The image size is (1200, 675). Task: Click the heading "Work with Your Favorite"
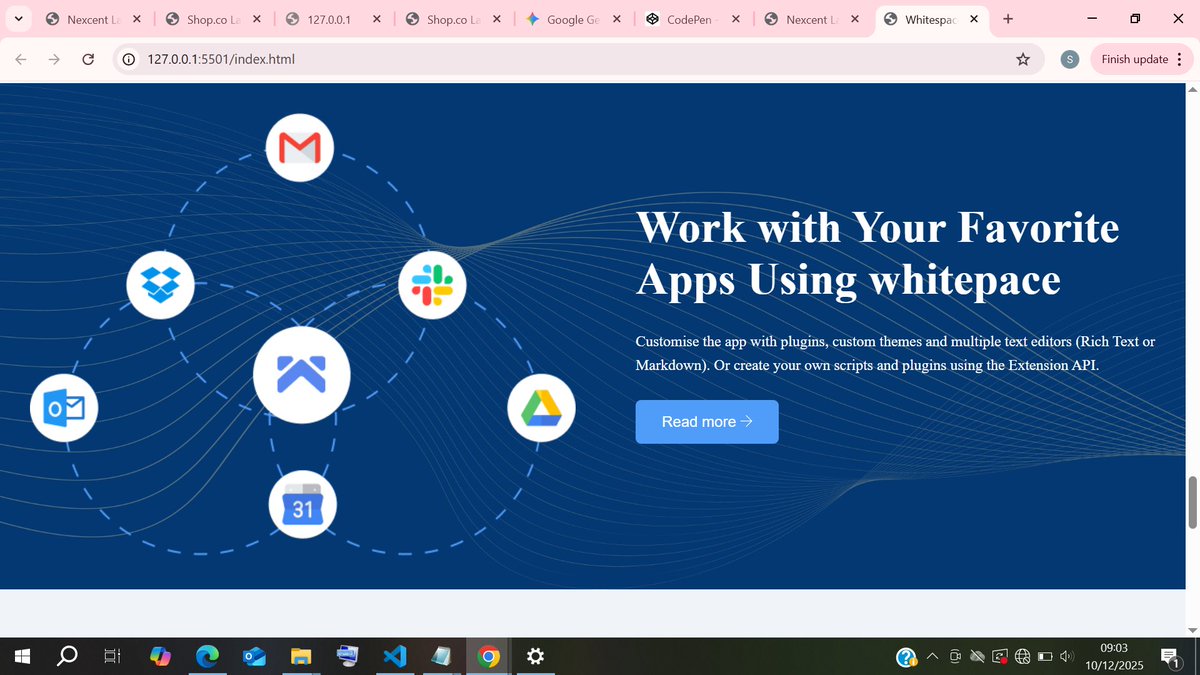[x=877, y=227]
